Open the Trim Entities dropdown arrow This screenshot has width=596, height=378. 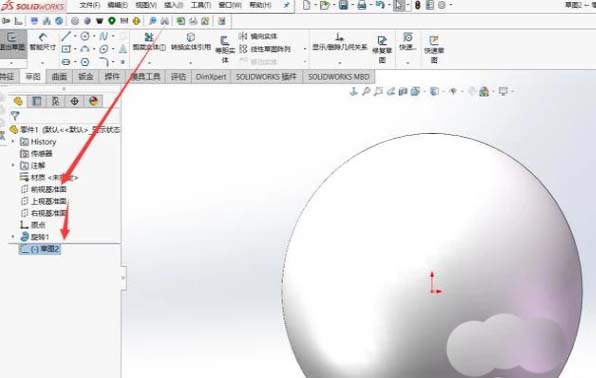149,62
